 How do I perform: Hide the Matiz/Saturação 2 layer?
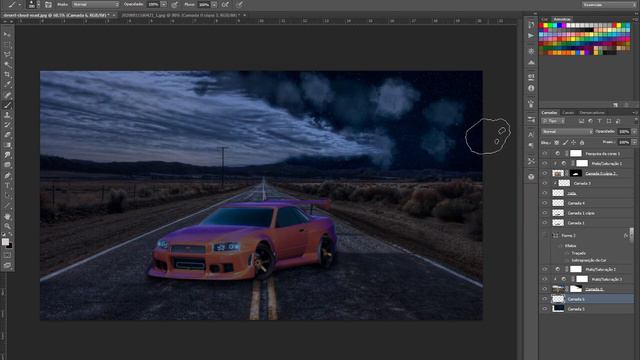545,269
